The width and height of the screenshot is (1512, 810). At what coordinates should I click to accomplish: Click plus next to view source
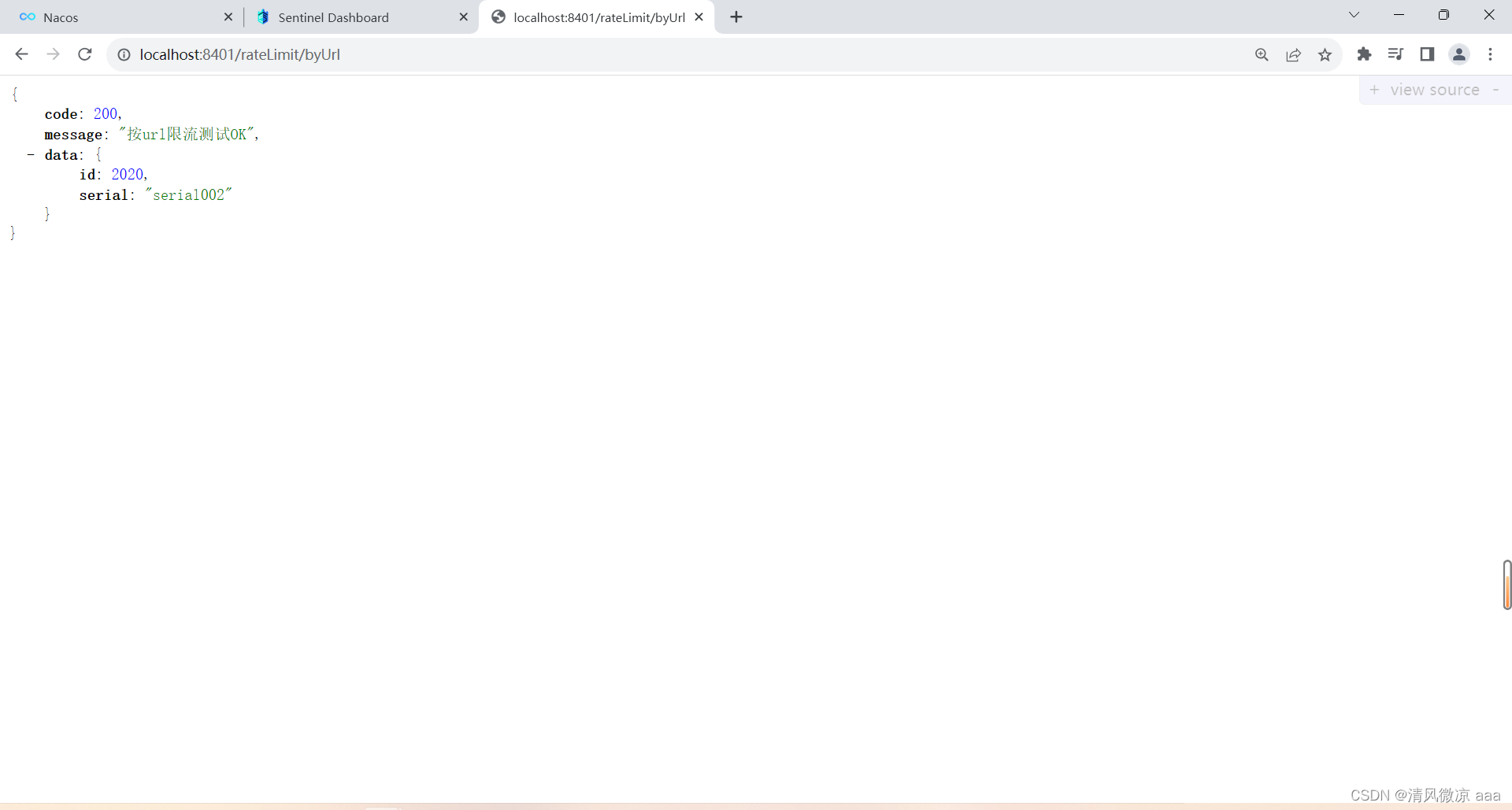coord(1374,90)
